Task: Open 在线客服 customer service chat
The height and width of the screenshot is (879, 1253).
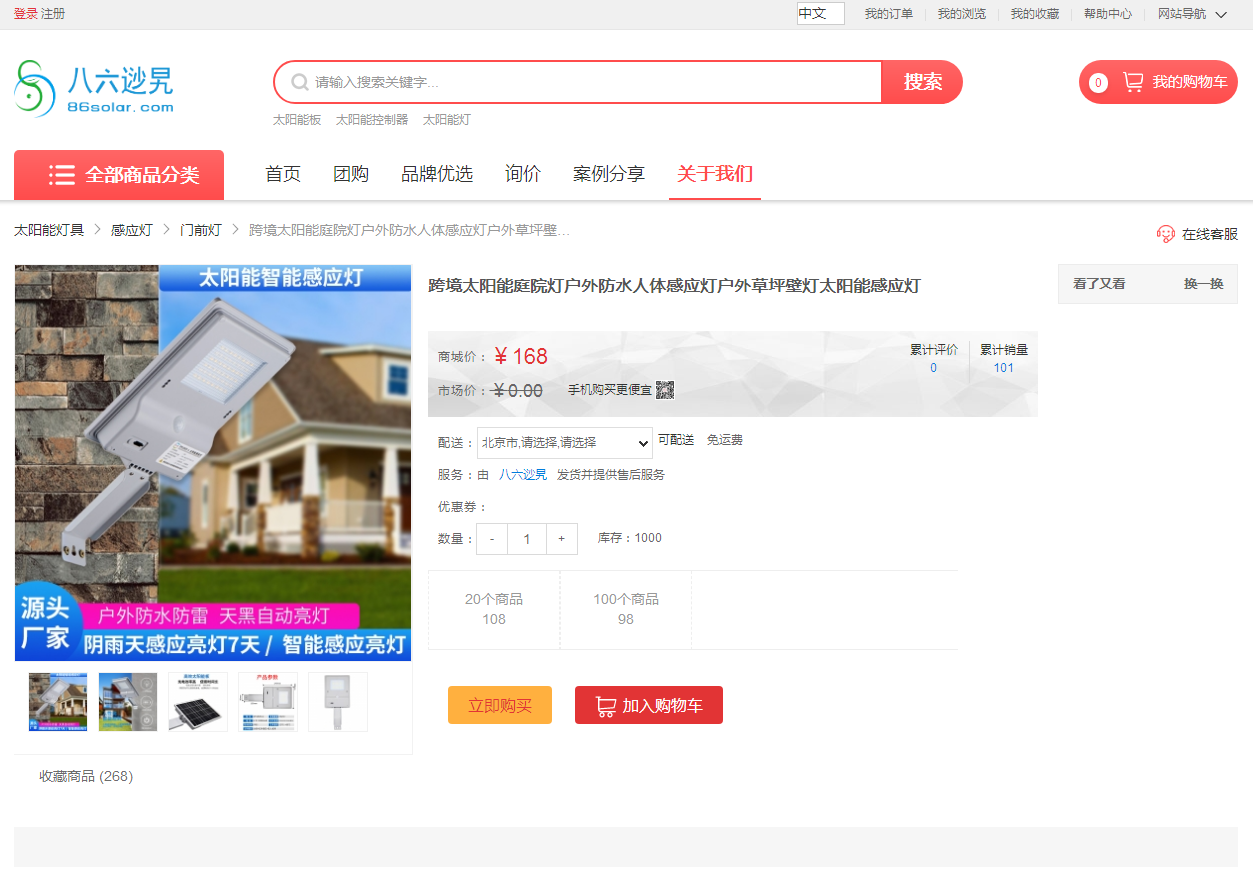Action: tap(1197, 233)
